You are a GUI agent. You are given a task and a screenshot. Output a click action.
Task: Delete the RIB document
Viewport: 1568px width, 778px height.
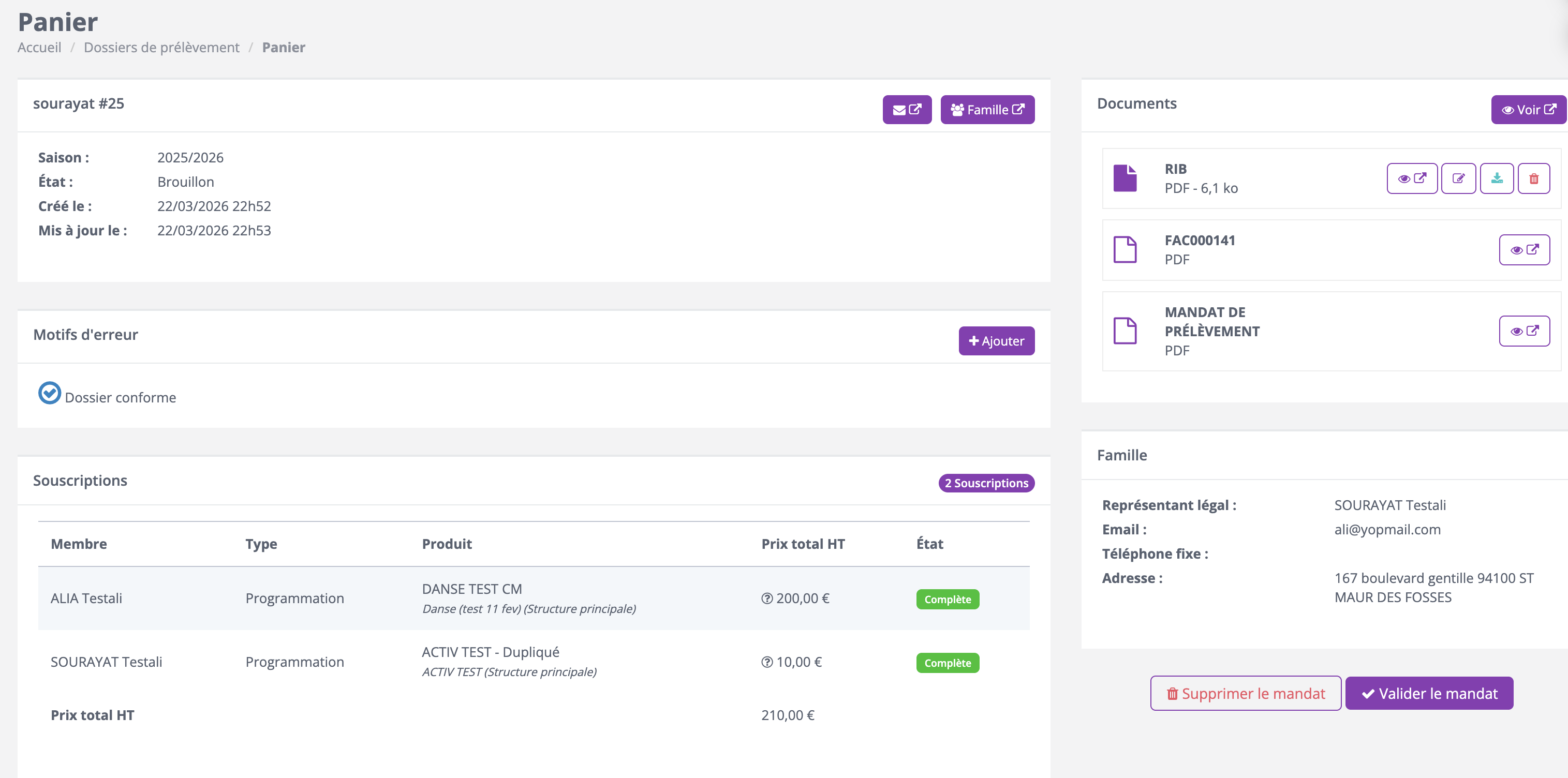[1533, 178]
